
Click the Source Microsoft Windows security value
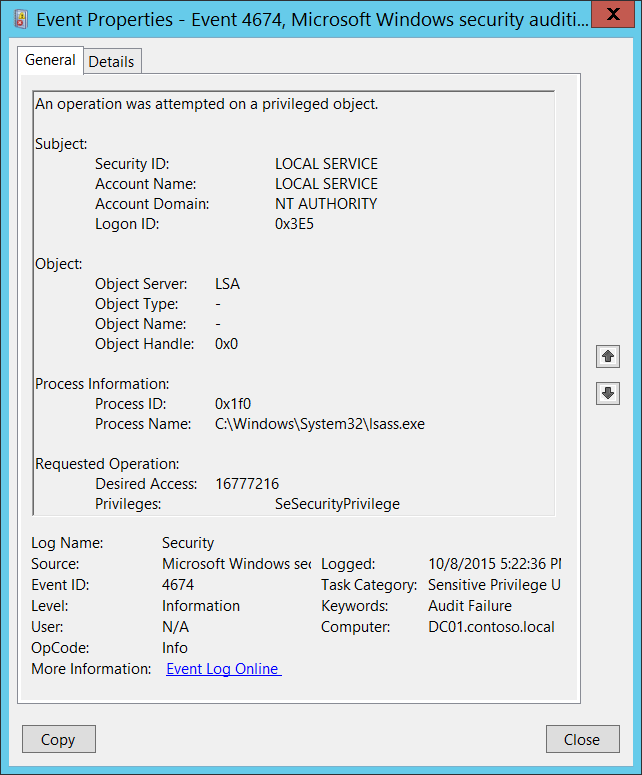click(237, 564)
